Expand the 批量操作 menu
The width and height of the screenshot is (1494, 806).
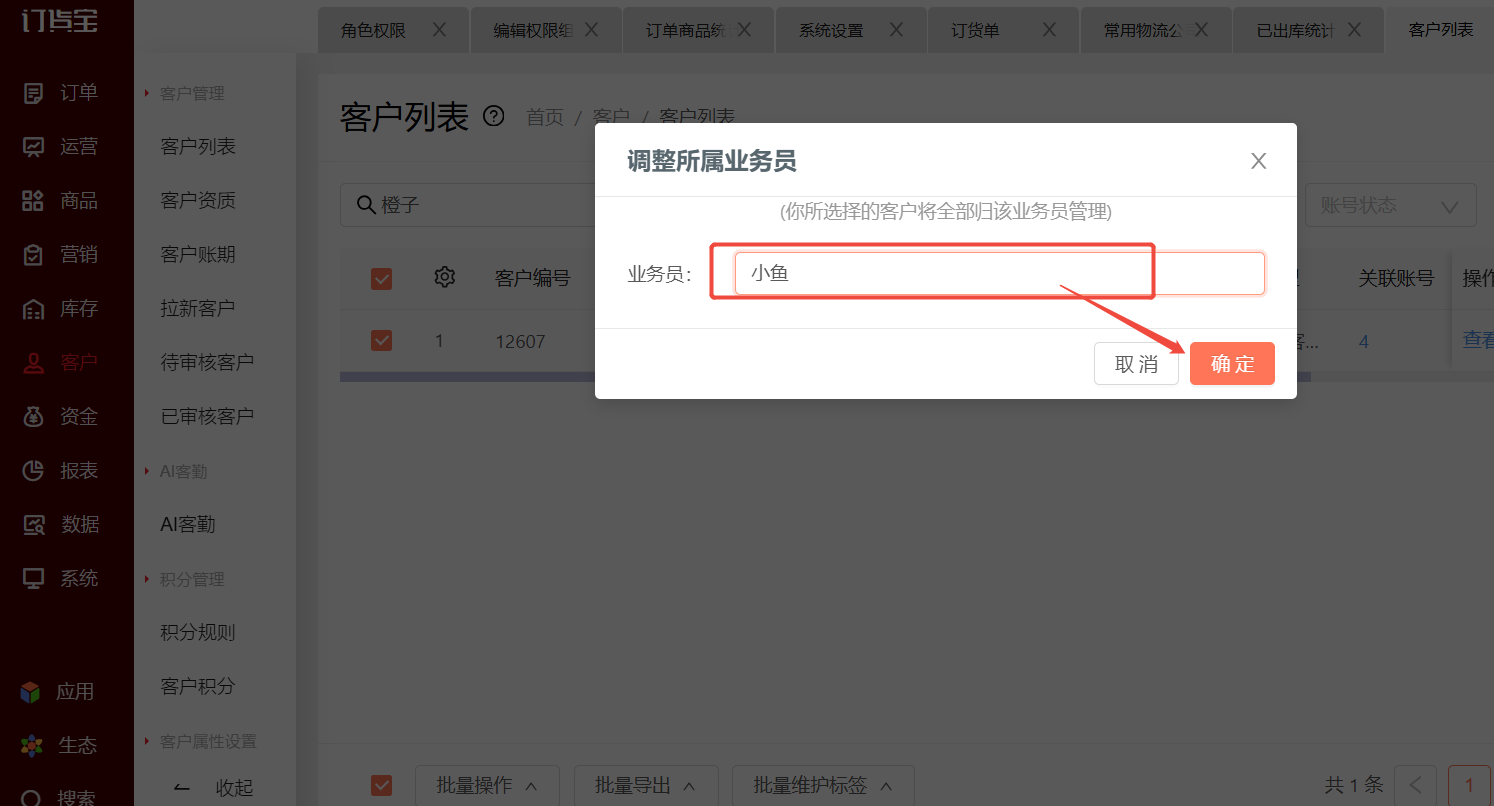[487, 786]
